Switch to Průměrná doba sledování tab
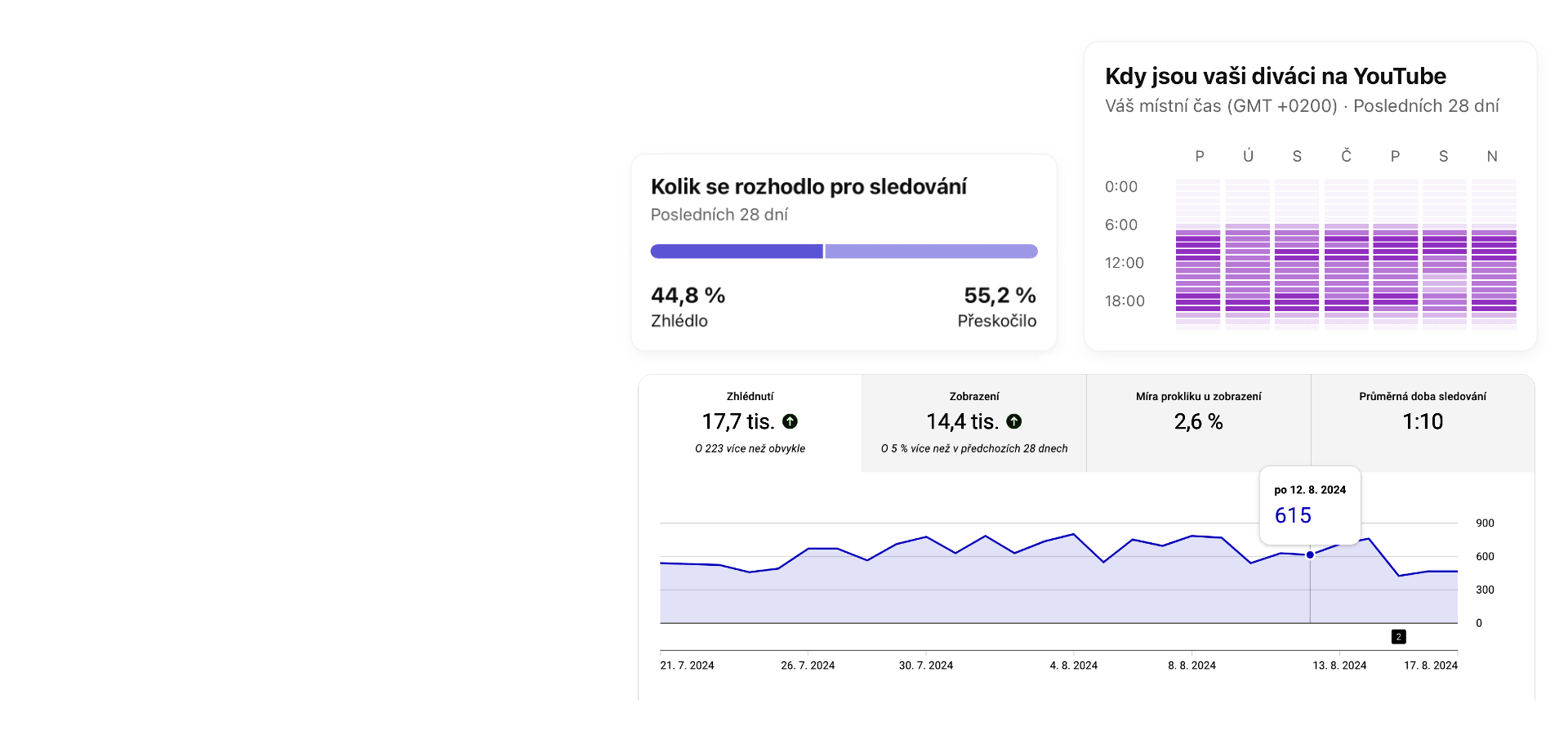This screenshot has width=1568, height=739. (x=1423, y=423)
